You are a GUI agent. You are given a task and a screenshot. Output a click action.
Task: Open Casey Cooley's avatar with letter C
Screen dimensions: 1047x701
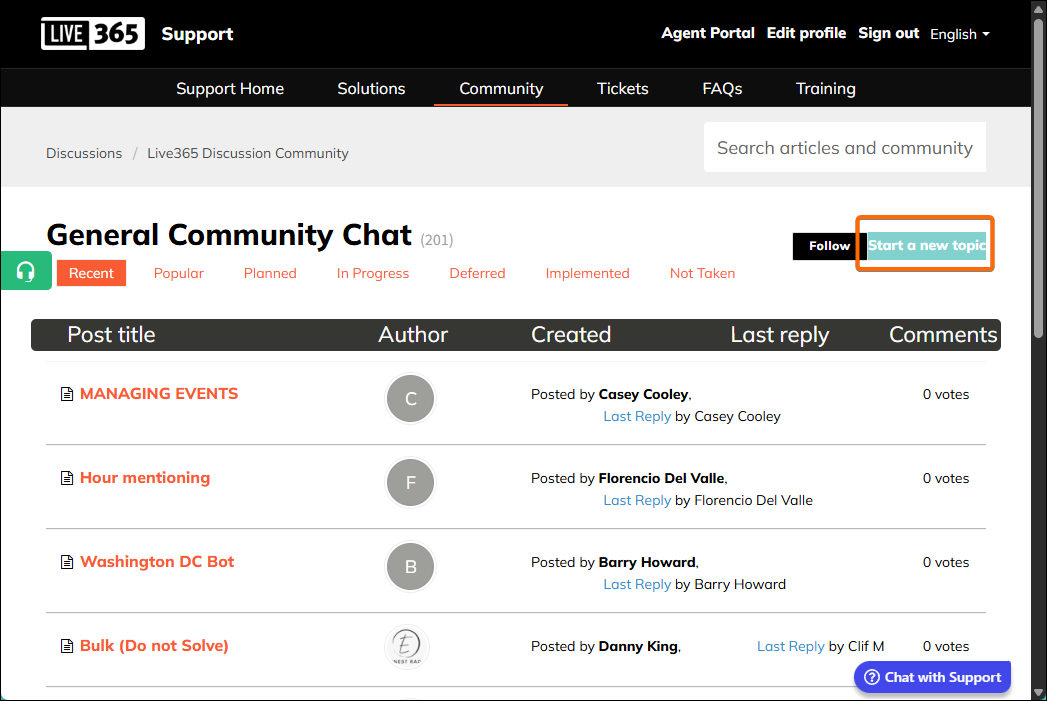pos(411,399)
